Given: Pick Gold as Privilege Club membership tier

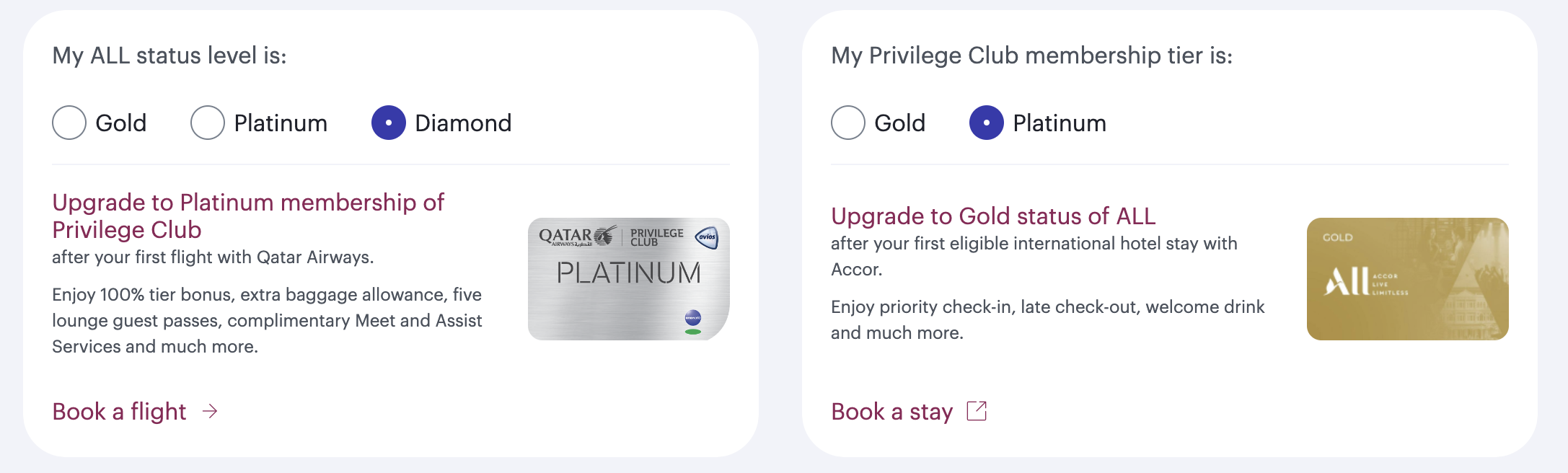Looking at the screenshot, I should click(x=848, y=123).
